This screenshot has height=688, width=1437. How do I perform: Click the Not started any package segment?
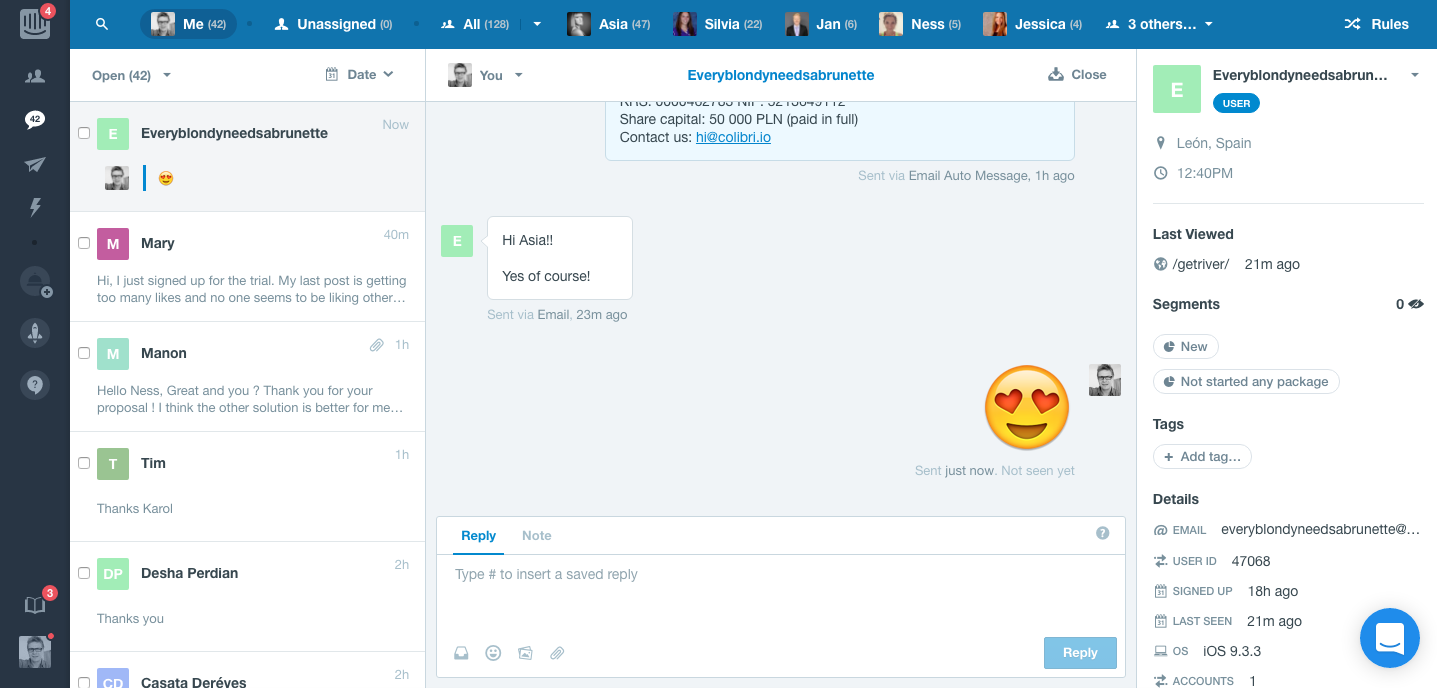coord(1246,382)
